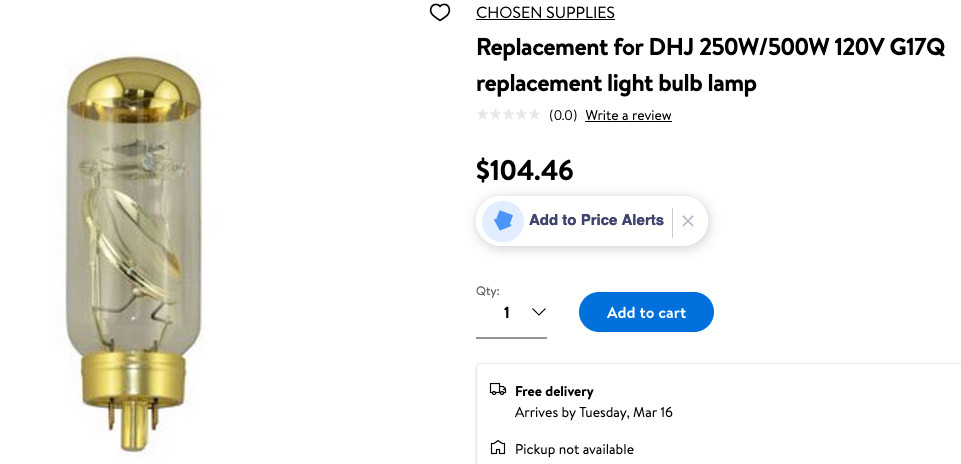Click the delivery truck icon

point(497,390)
